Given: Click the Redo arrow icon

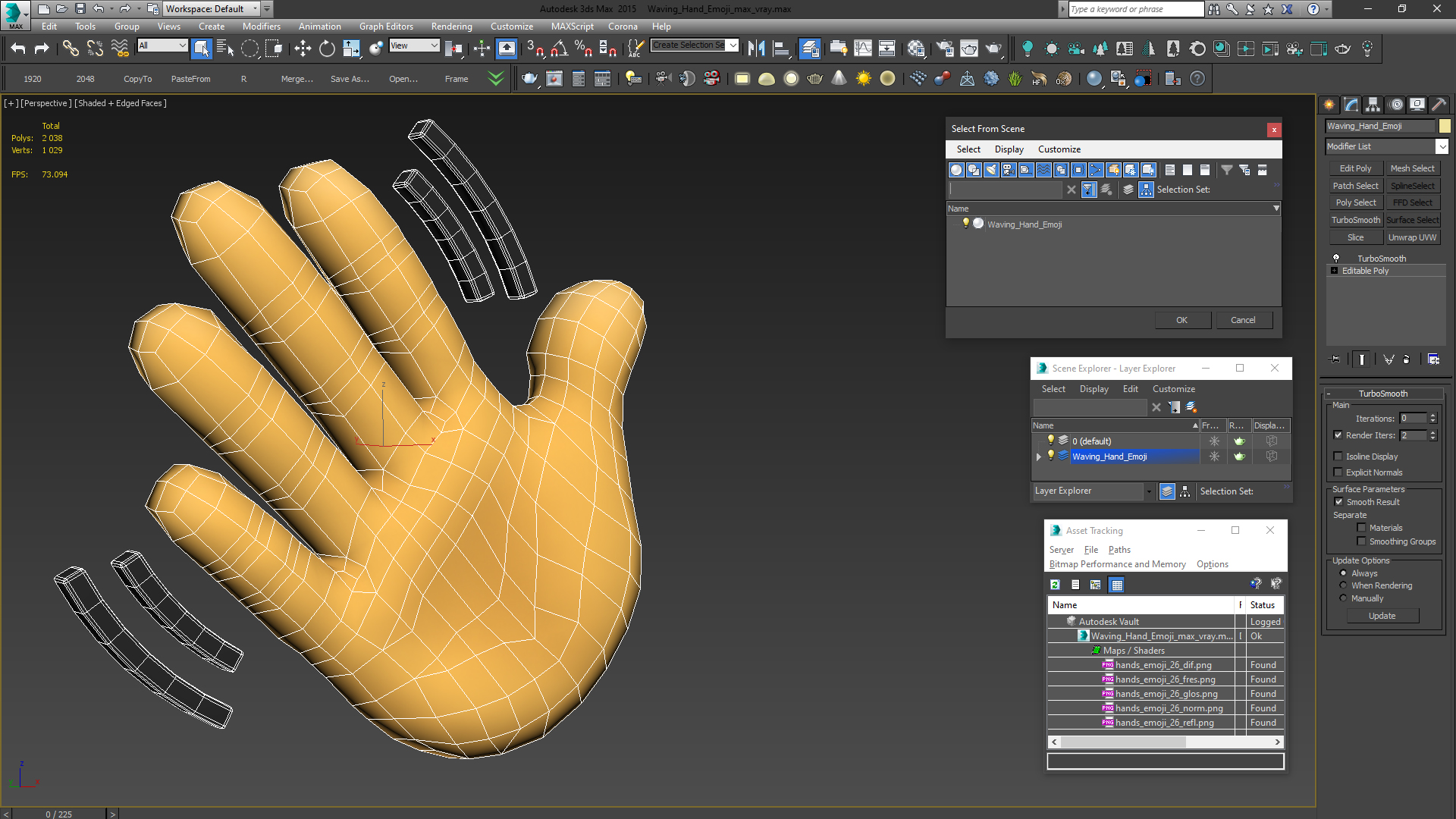Looking at the screenshot, I should point(42,49).
